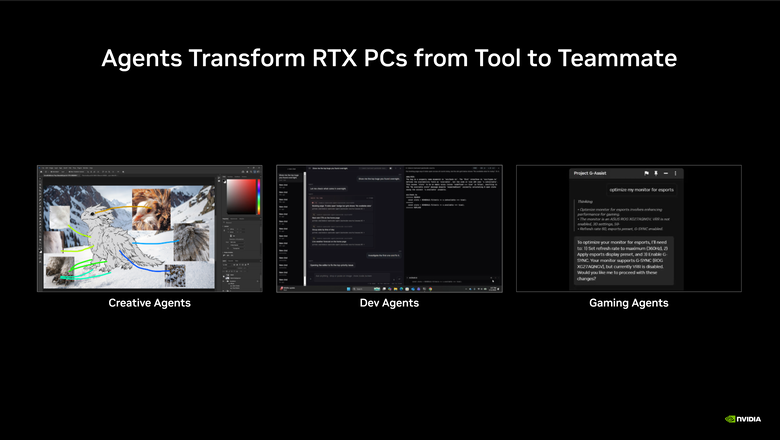
Task: Click the rainbow hue slider in Photoshop
Action: 259,196
